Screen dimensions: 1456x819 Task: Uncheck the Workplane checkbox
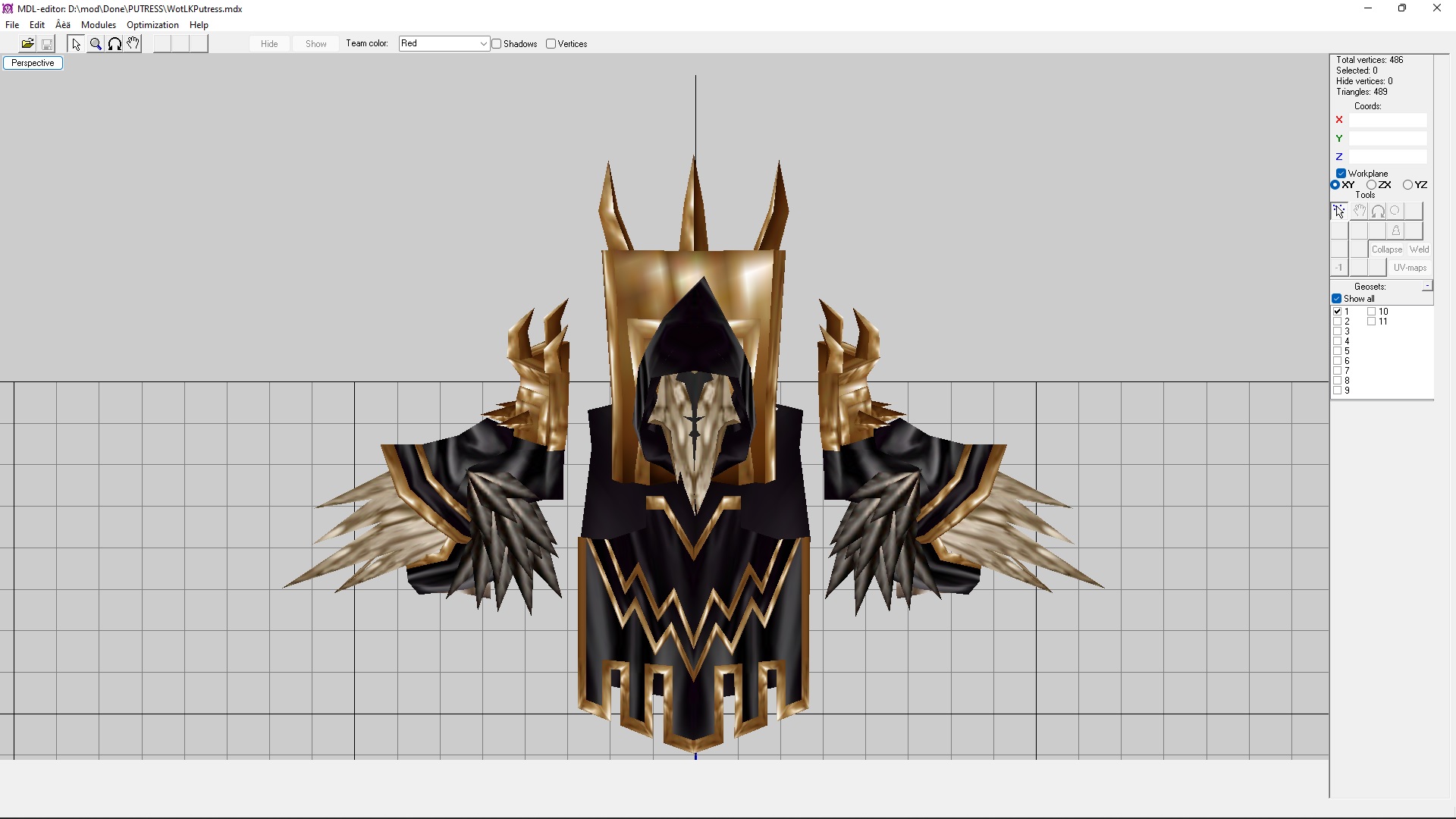(x=1341, y=174)
